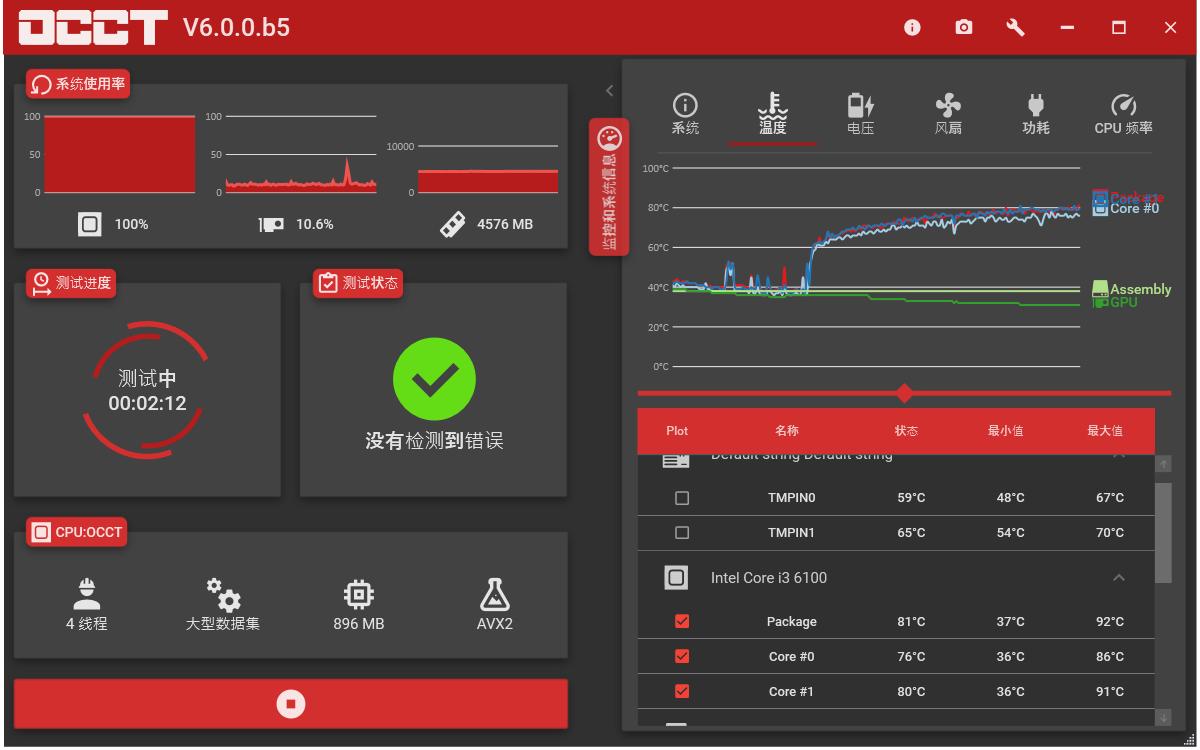This screenshot has height=750, width=1200.
Task: Take a screenshot with the camera icon
Action: click(x=963, y=28)
